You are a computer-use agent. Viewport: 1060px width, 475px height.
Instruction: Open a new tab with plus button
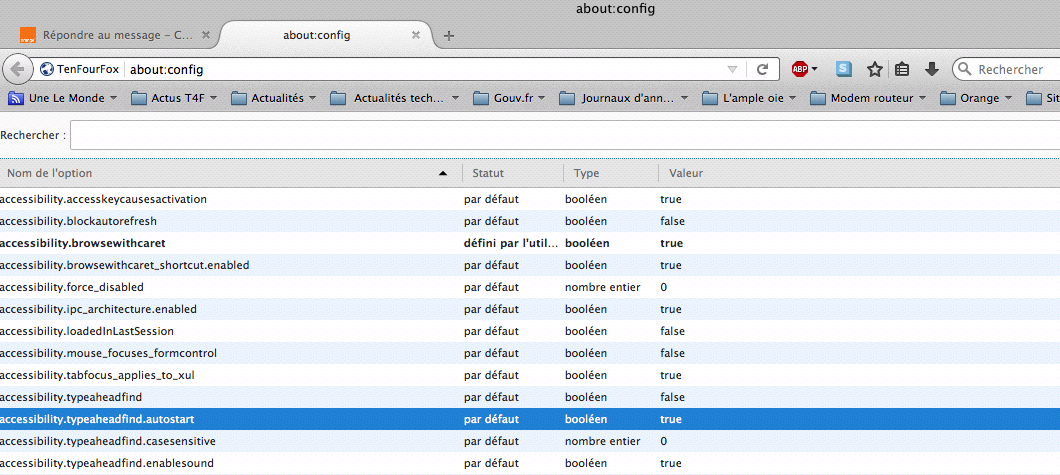tap(449, 35)
